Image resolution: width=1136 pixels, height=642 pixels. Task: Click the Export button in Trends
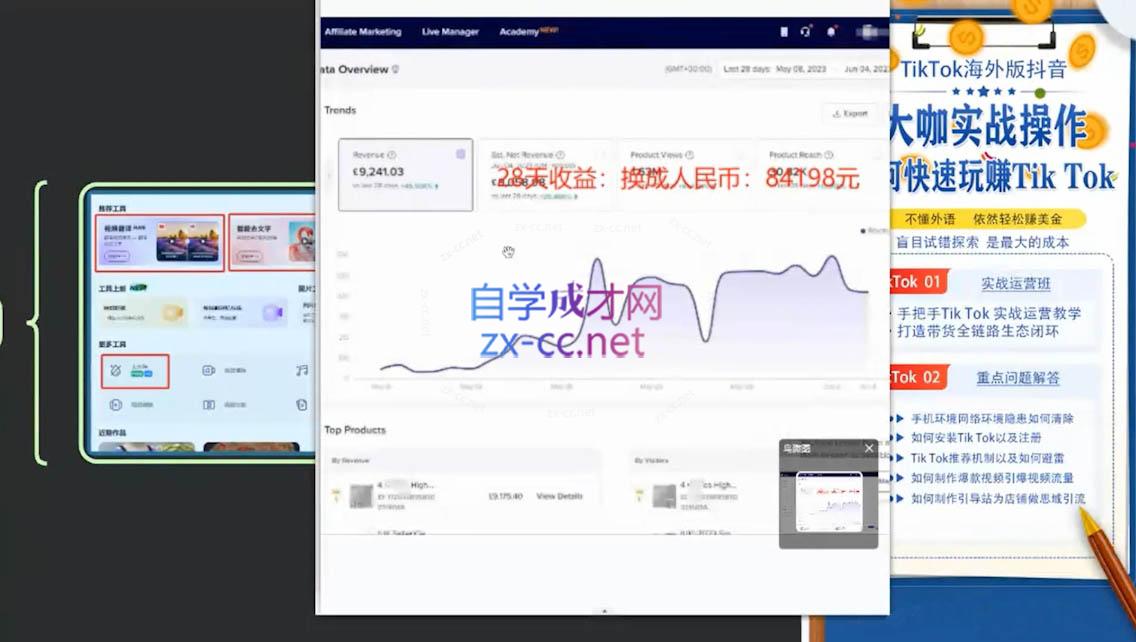coord(849,114)
